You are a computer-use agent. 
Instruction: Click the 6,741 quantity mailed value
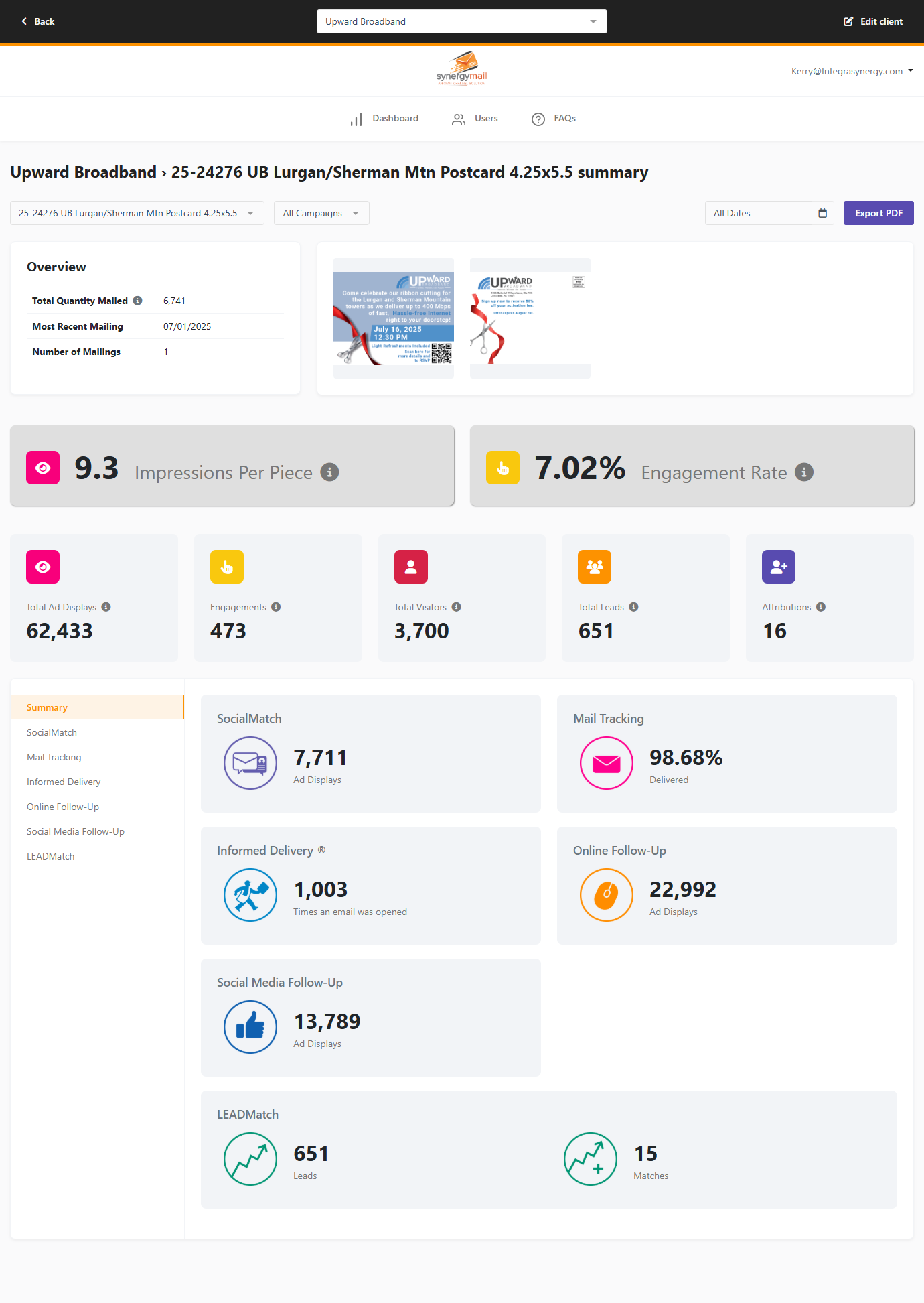[175, 301]
